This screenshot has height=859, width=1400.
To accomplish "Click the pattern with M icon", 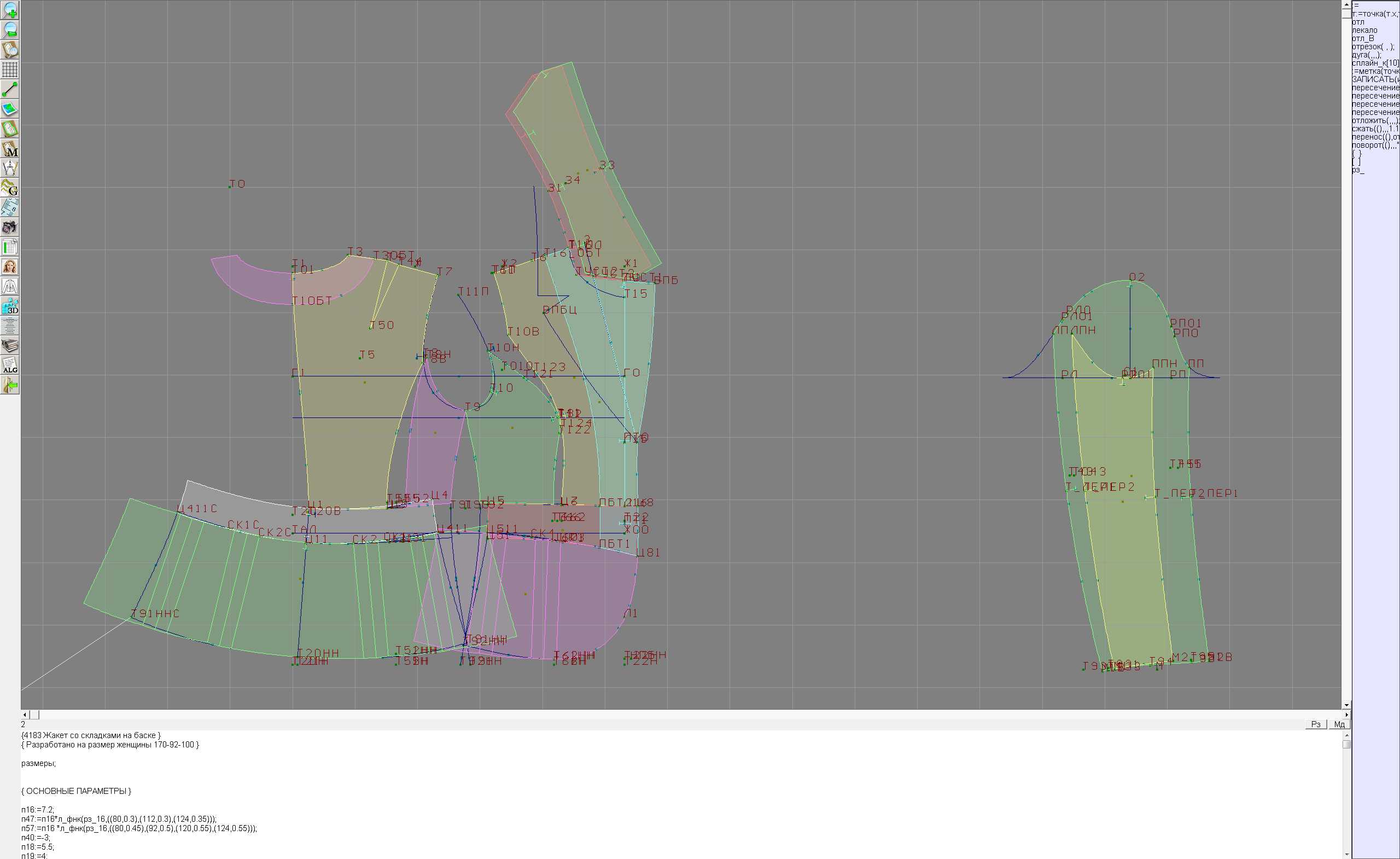I will [x=10, y=148].
